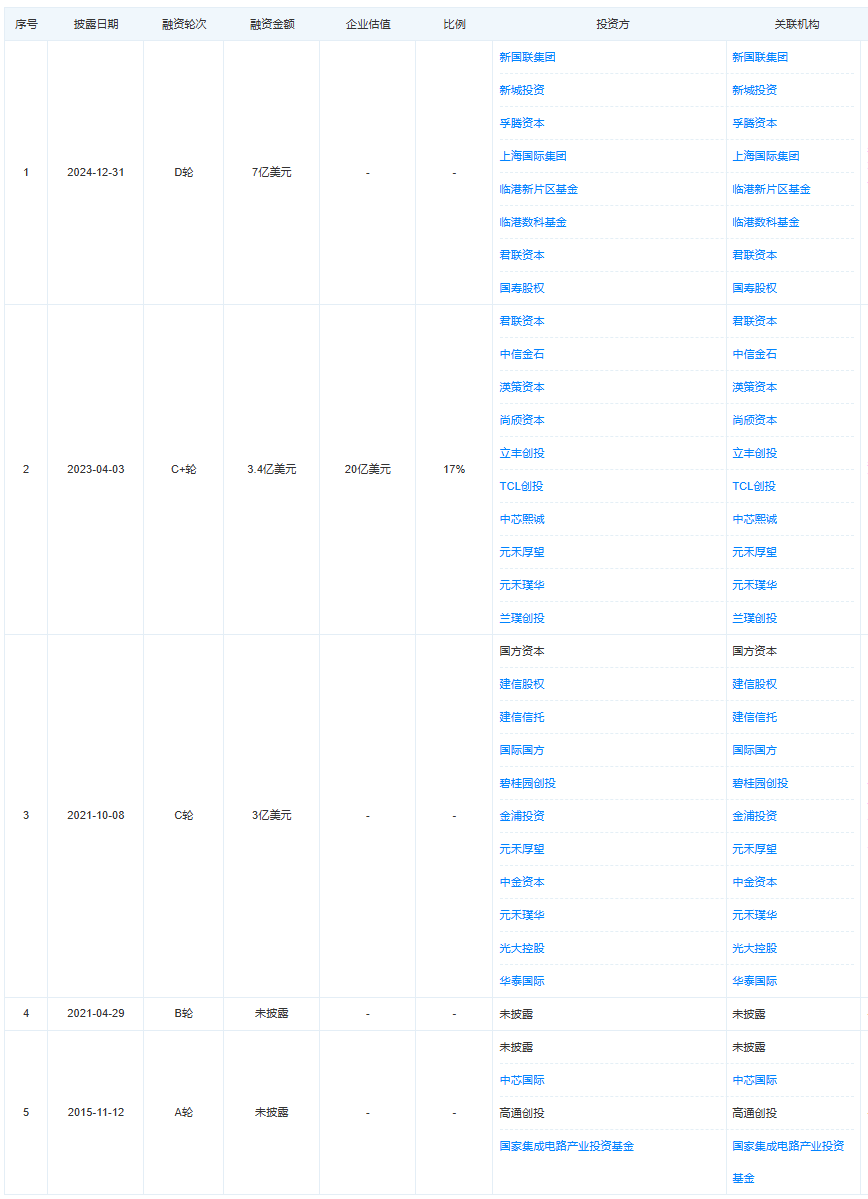Click the 披露日期 column header
The image size is (868, 1199).
(96, 24)
